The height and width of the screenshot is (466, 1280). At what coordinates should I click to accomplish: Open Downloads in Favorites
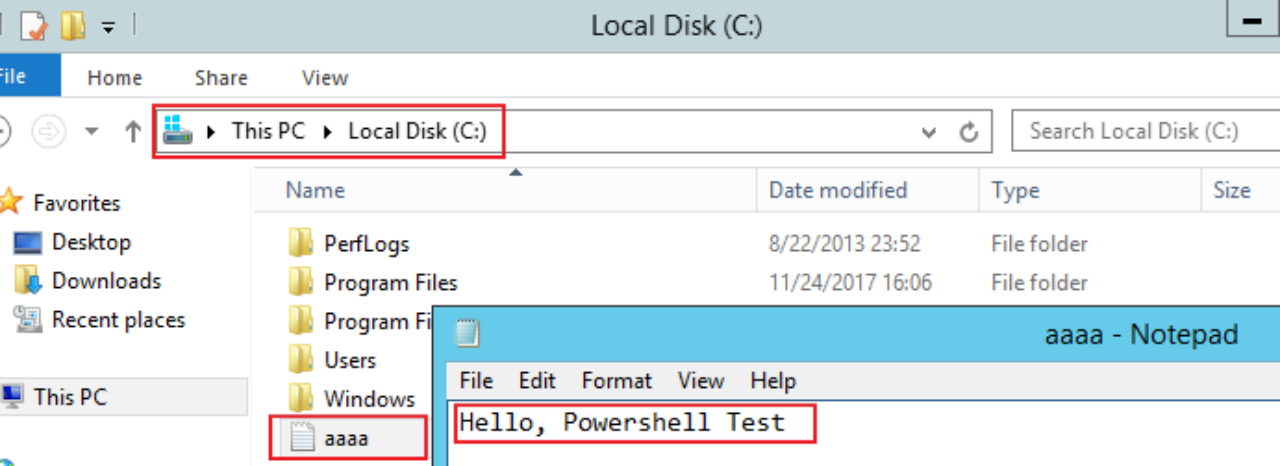[x=106, y=281]
